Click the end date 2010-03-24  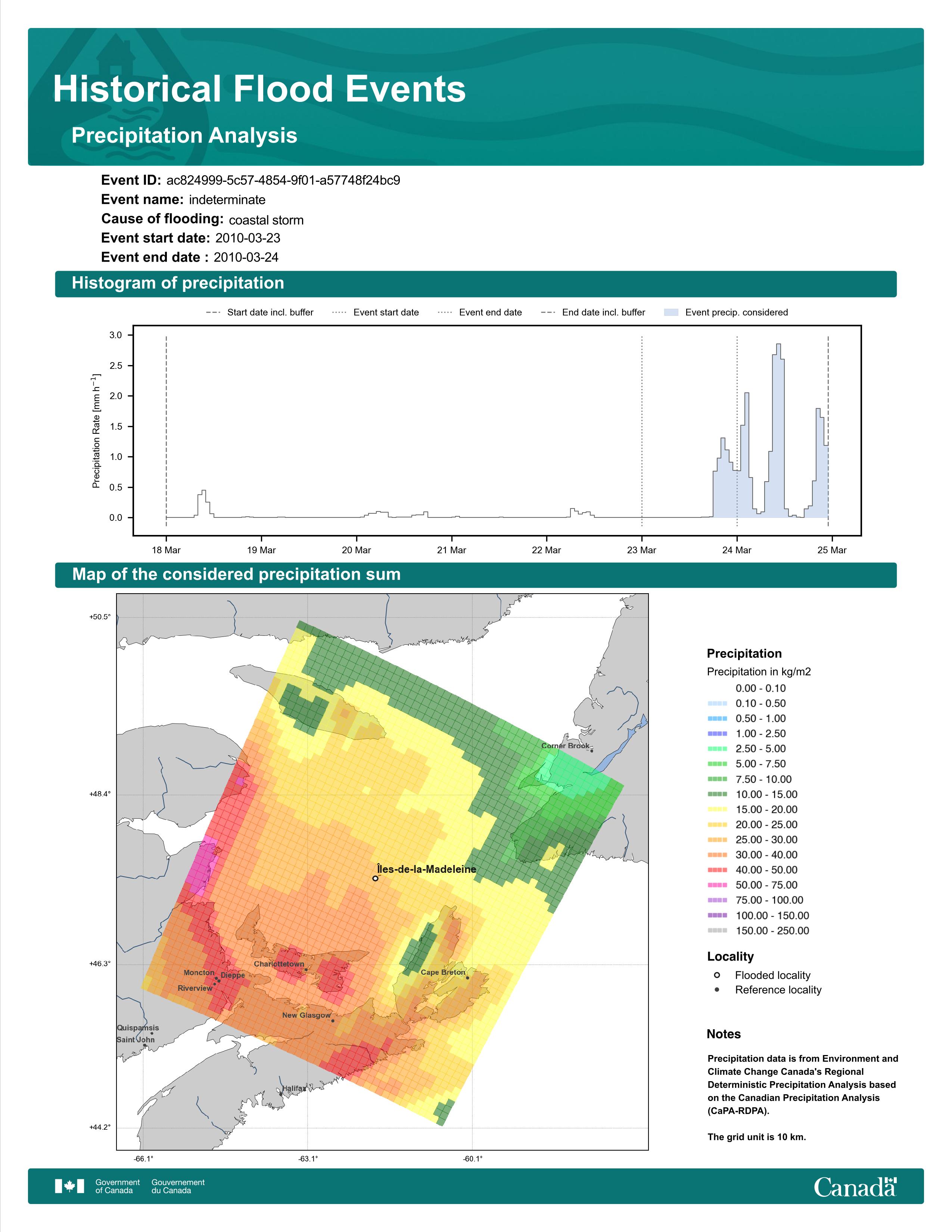[246, 257]
